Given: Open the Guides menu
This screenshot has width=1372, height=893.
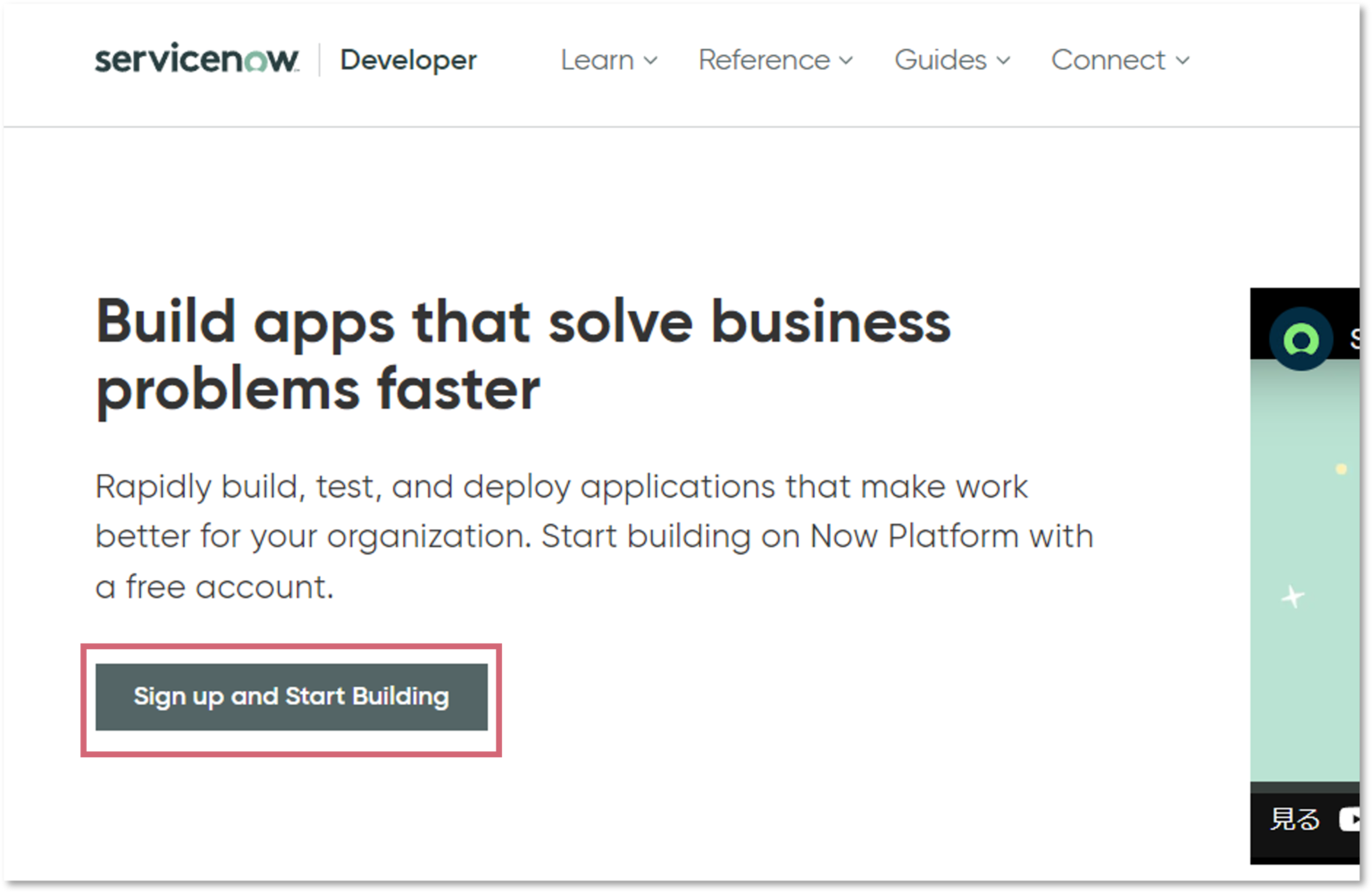Looking at the screenshot, I should (x=941, y=60).
